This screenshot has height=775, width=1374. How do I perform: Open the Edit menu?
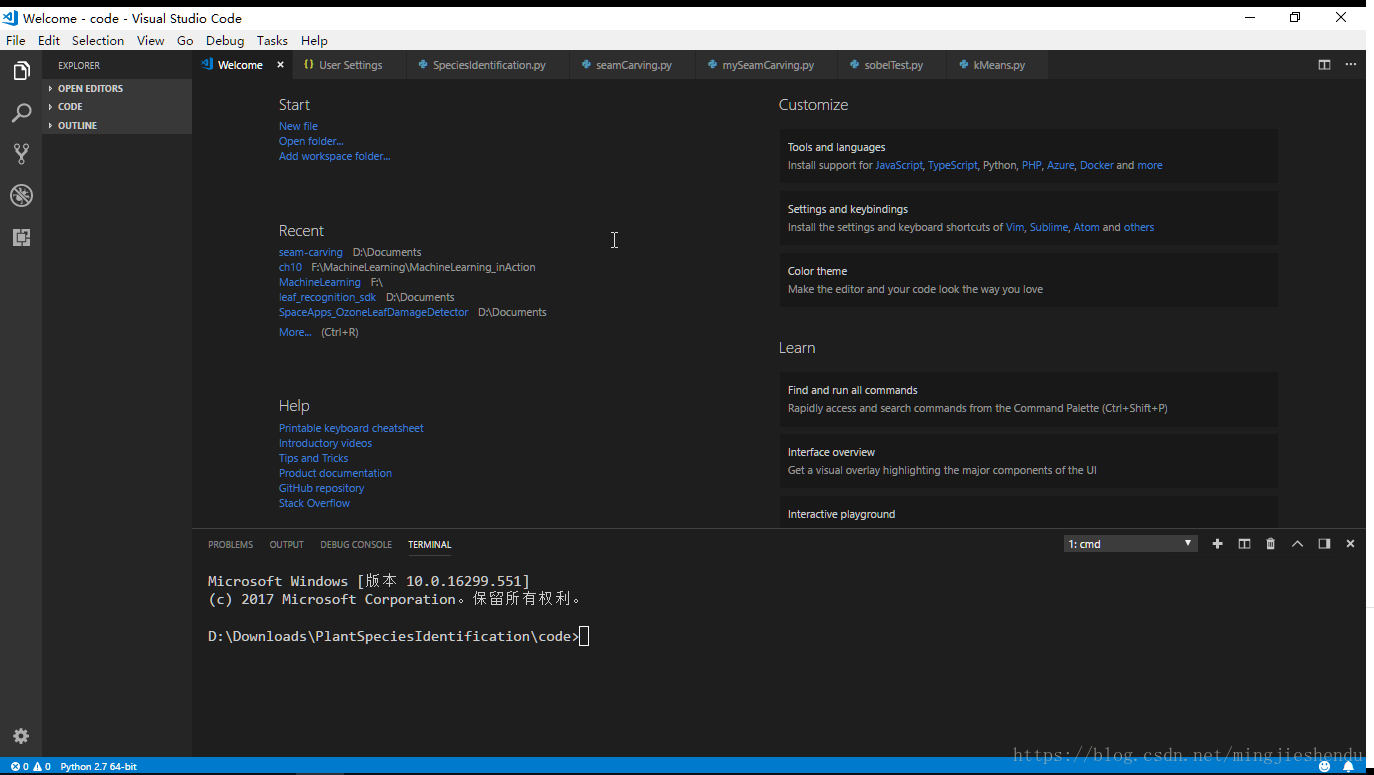tap(49, 41)
